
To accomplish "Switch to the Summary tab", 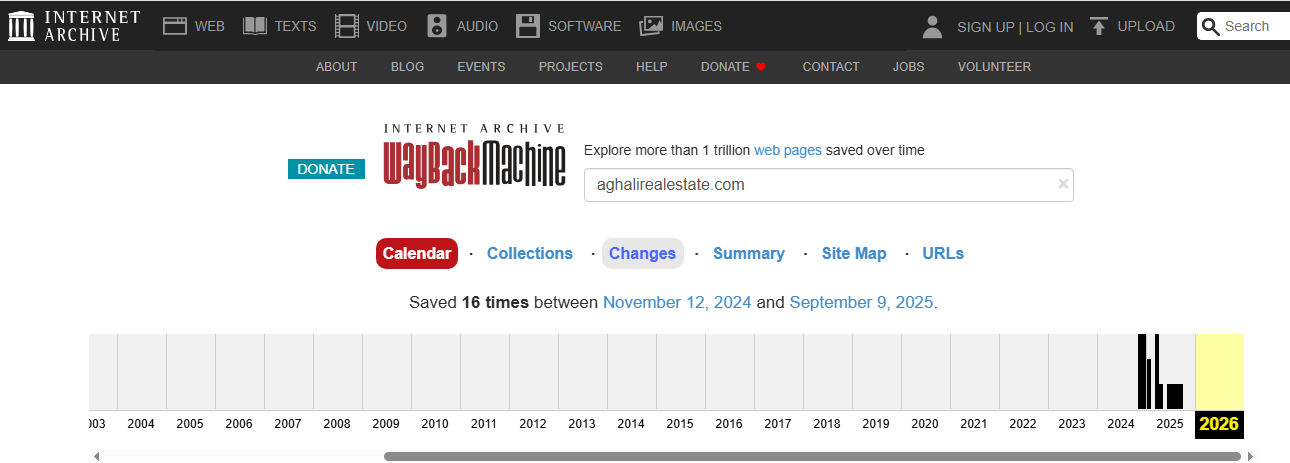I will [x=748, y=253].
